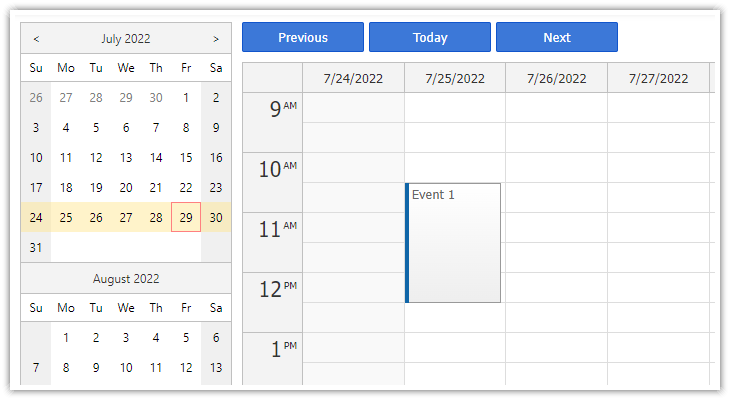The image size is (730, 400).
Task: Select August 10 in the mini calendar
Action: tap(126, 367)
